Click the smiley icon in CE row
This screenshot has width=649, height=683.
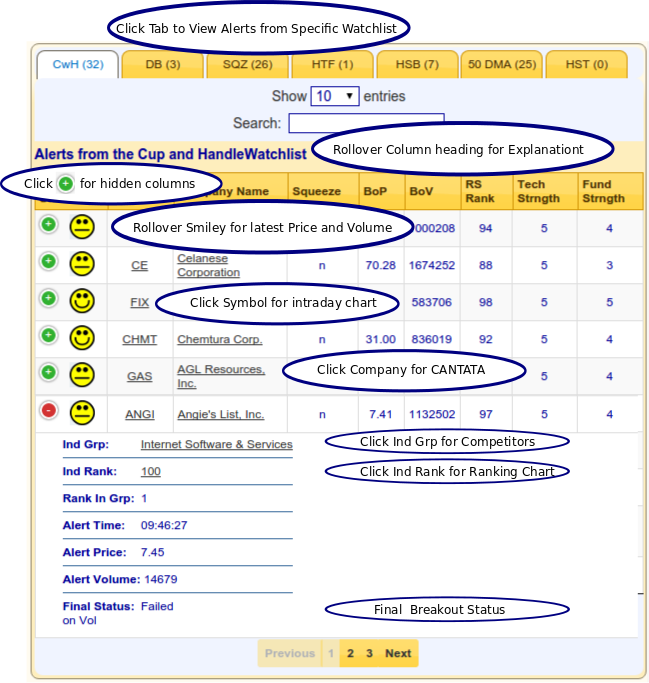pos(82,264)
